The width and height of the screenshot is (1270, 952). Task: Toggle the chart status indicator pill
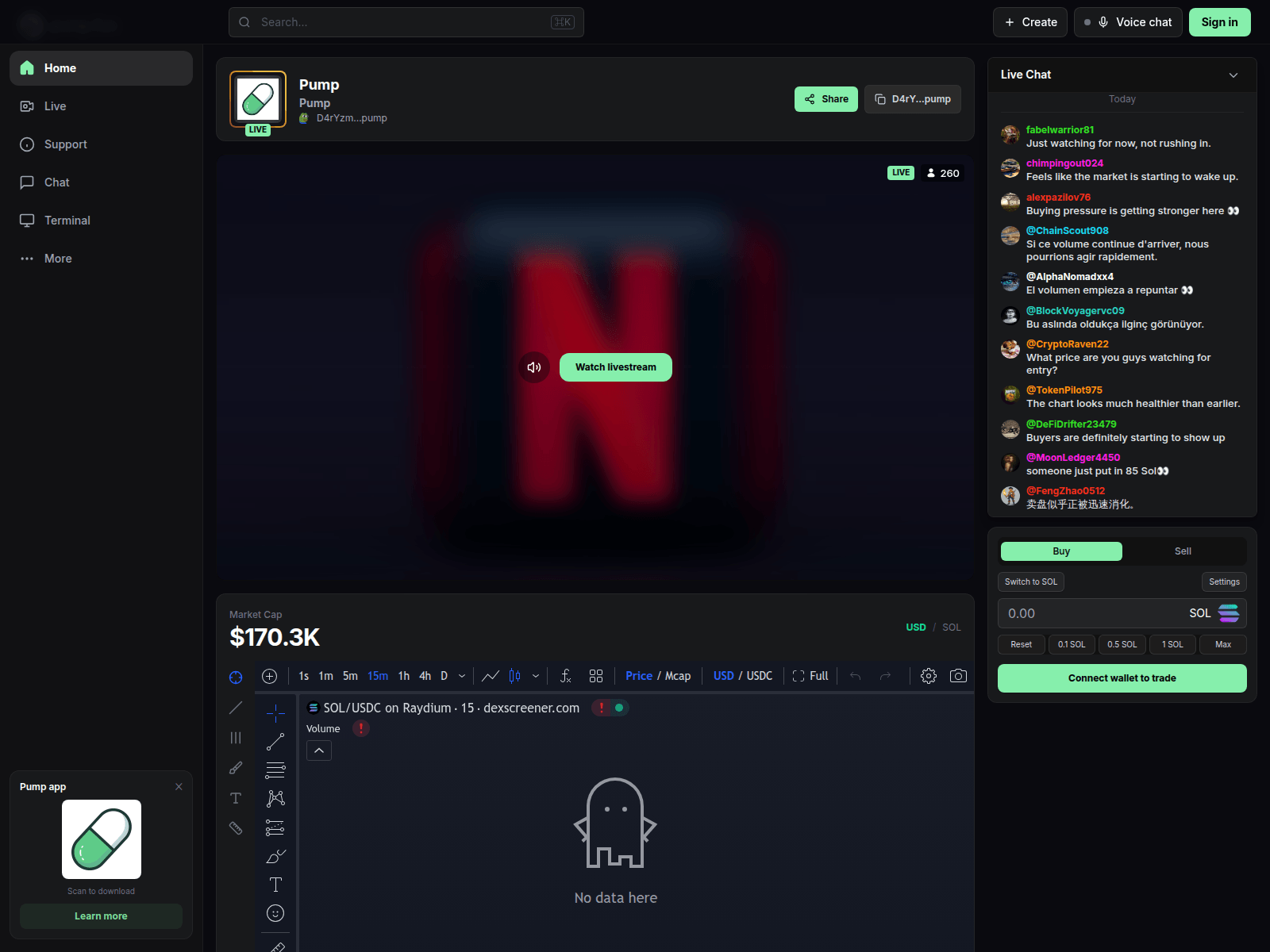pos(610,708)
